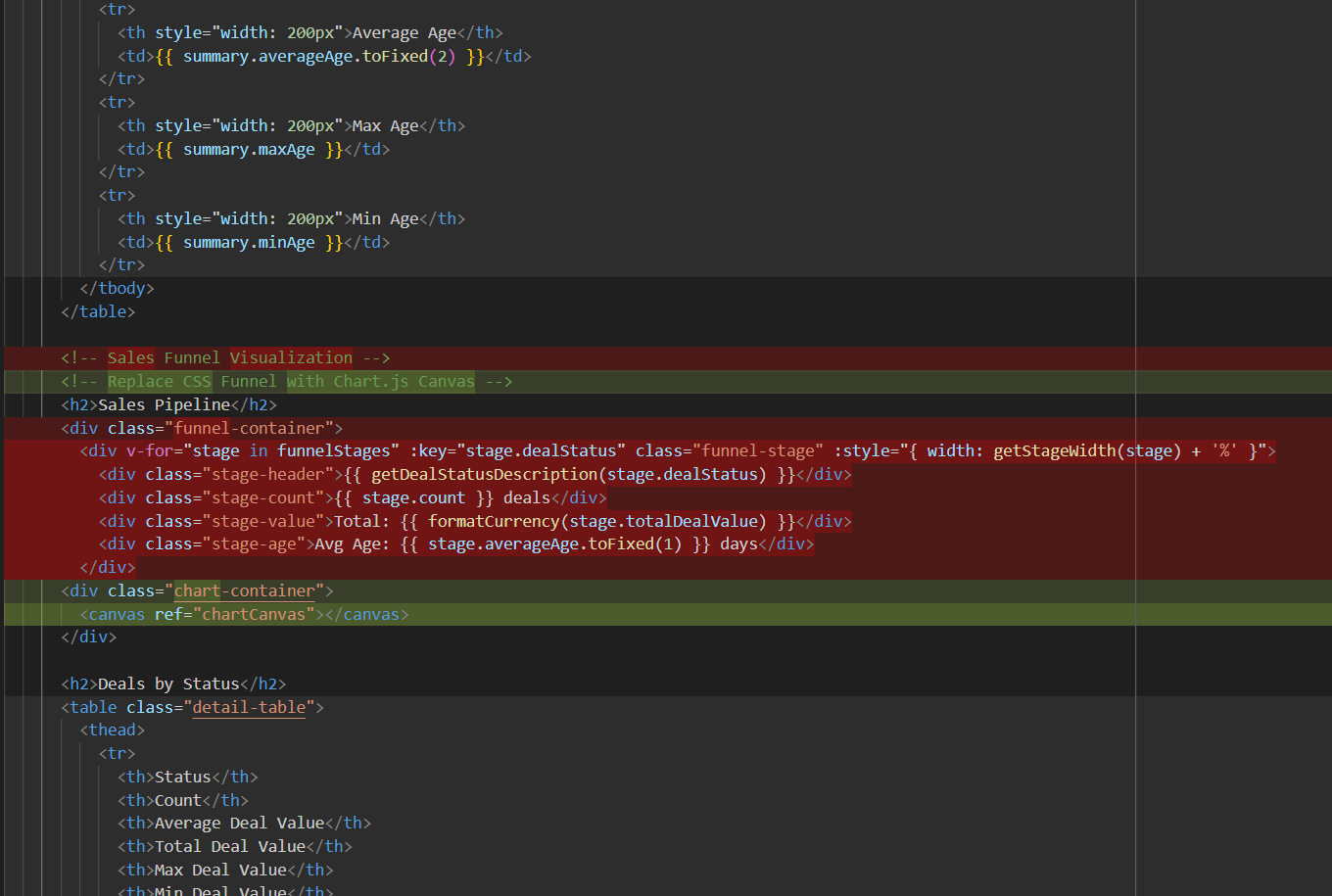
Task: Select 'detail-table' class name in the table tag
Action: click(249, 706)
